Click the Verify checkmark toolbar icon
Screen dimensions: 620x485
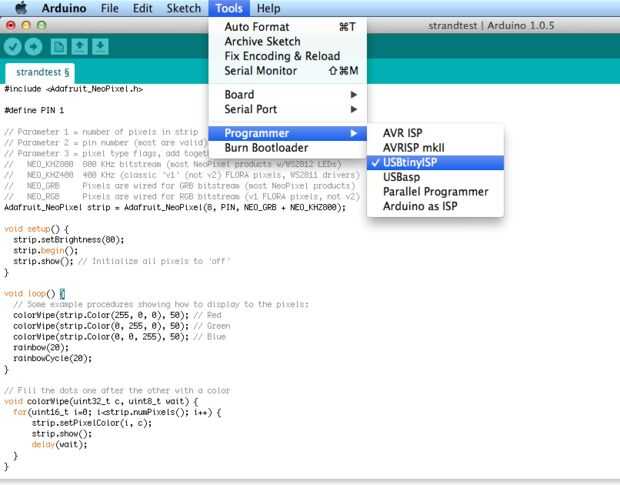point(13,47)
